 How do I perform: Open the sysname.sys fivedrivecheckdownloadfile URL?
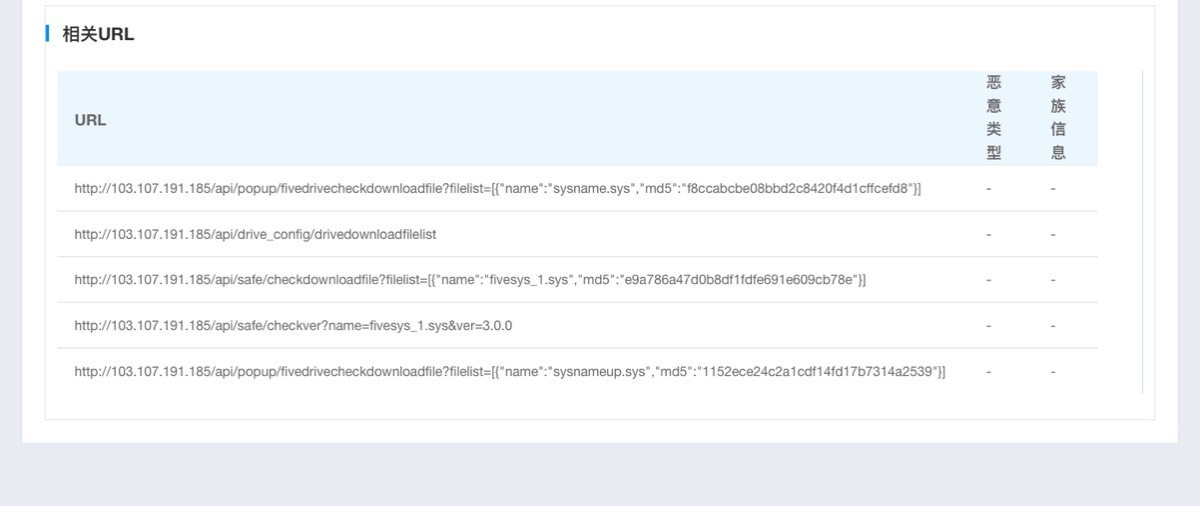(498, 188)
